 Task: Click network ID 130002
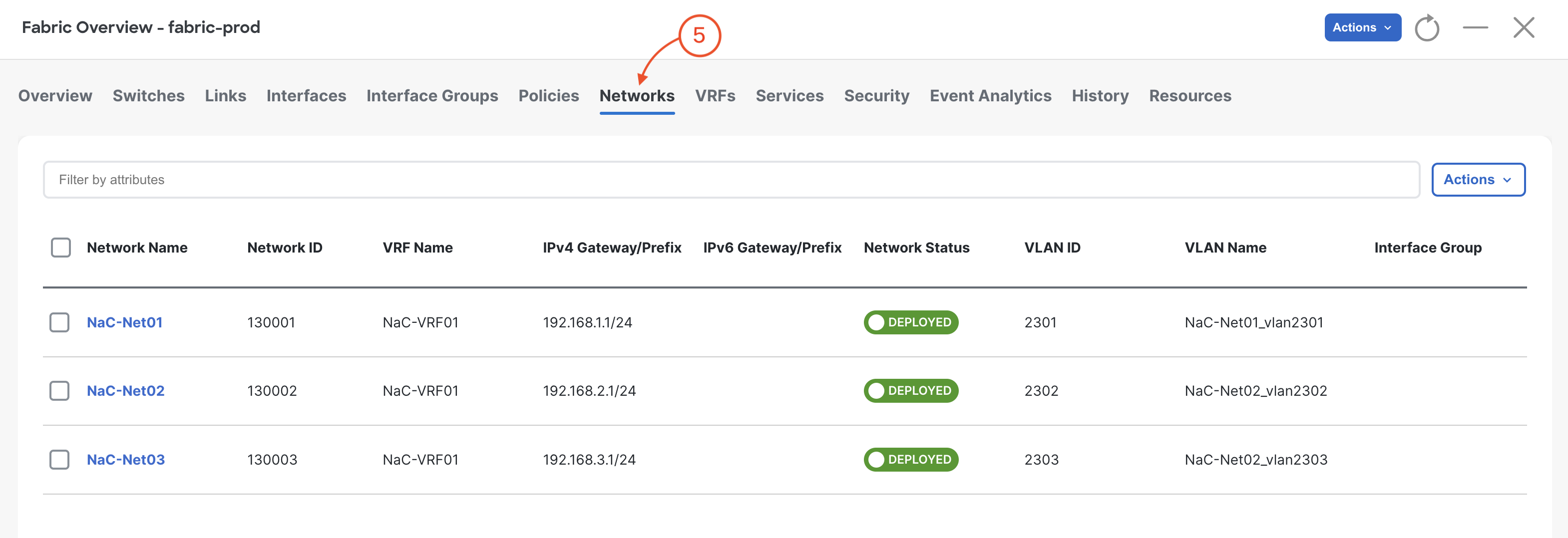click(x=272, y=391)
